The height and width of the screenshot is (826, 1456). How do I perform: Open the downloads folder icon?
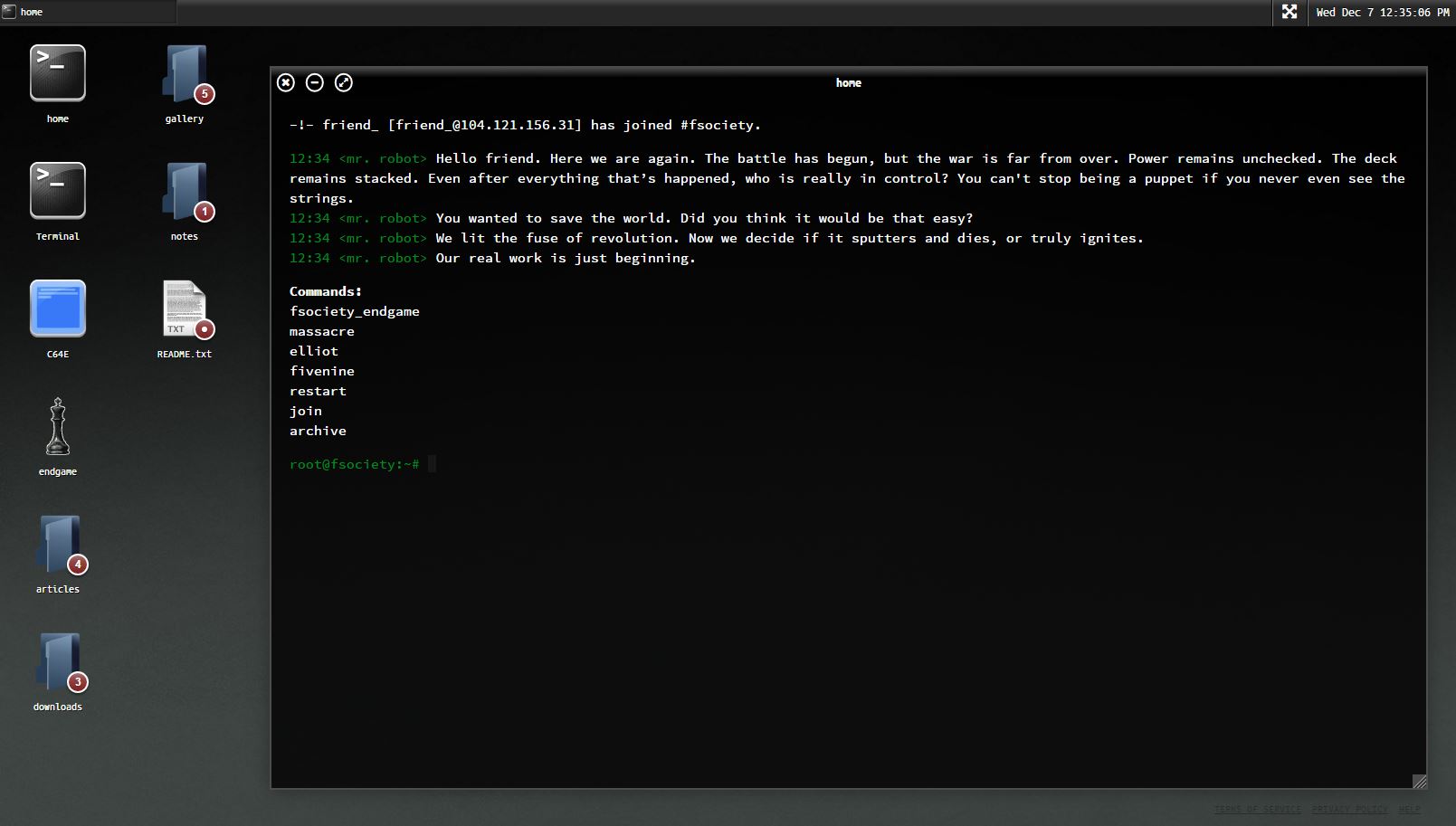pos(60,661)
